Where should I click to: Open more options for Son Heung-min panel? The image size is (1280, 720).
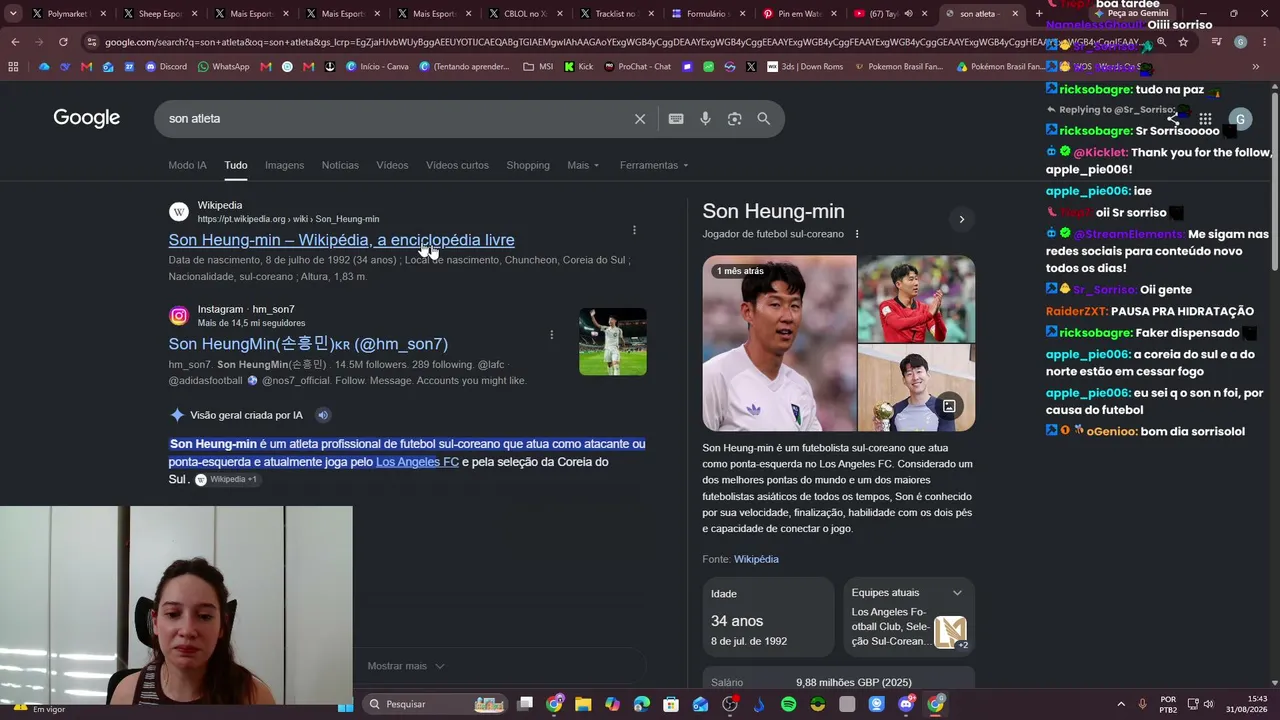tap(857, 234)
